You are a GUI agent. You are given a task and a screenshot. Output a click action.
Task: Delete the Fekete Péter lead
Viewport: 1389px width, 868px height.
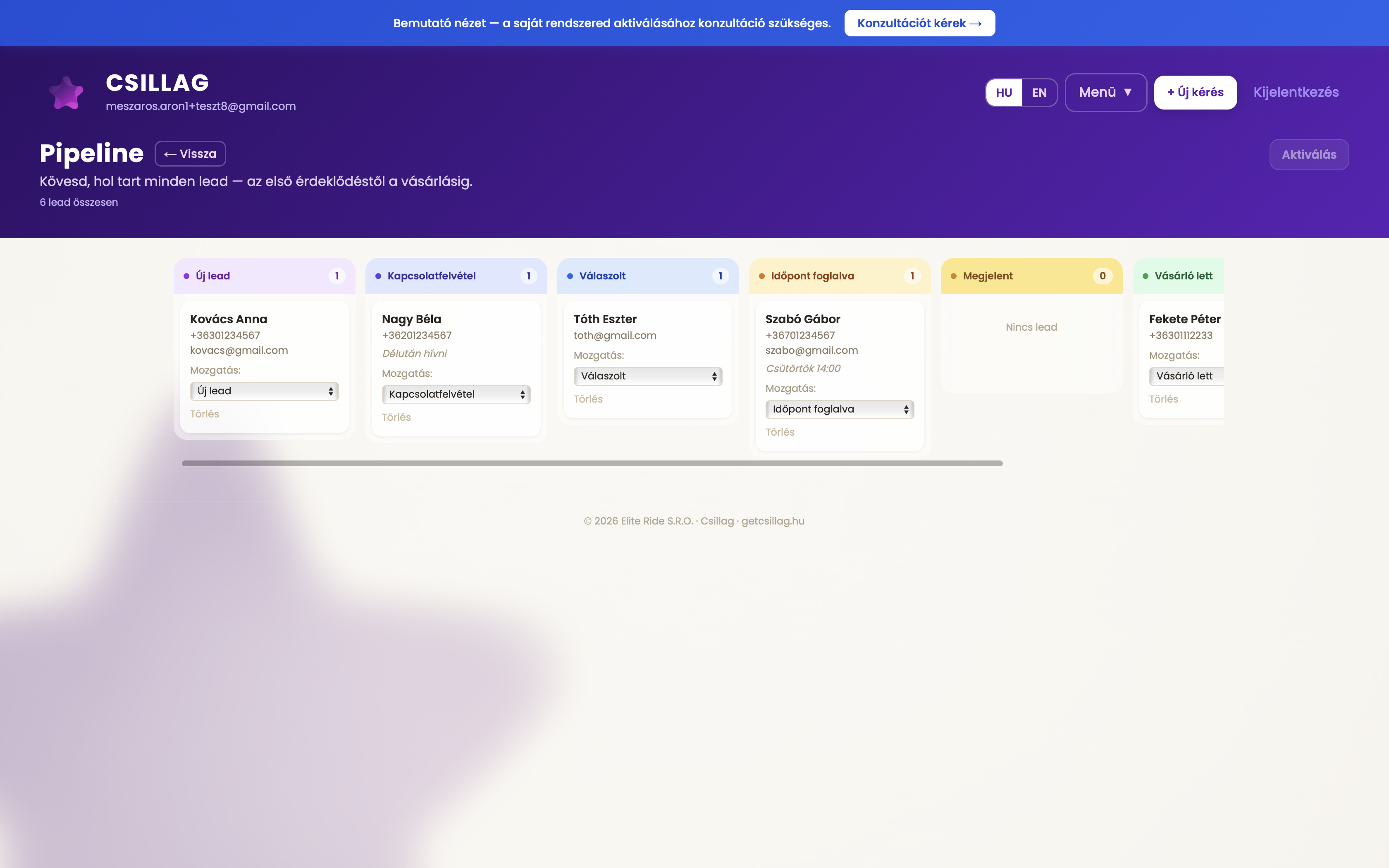tap(1163, 399)
